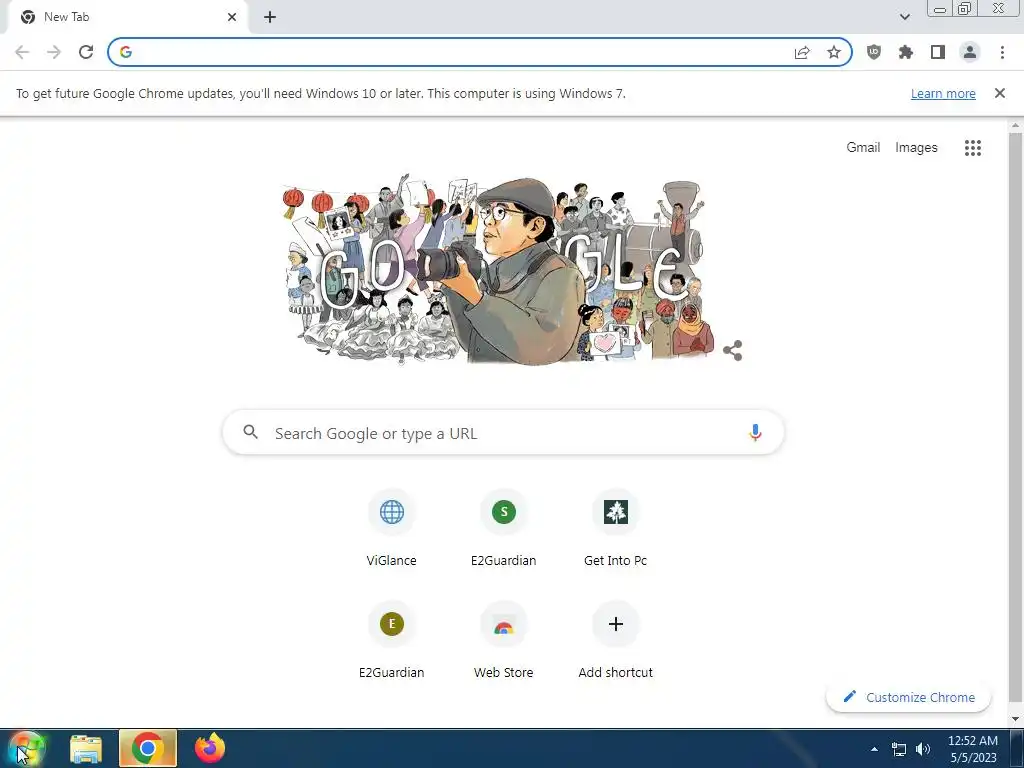Open the Get Into Pc shortcut
Viewport: 1024px width, 768px height.
[x=615, y=530]
